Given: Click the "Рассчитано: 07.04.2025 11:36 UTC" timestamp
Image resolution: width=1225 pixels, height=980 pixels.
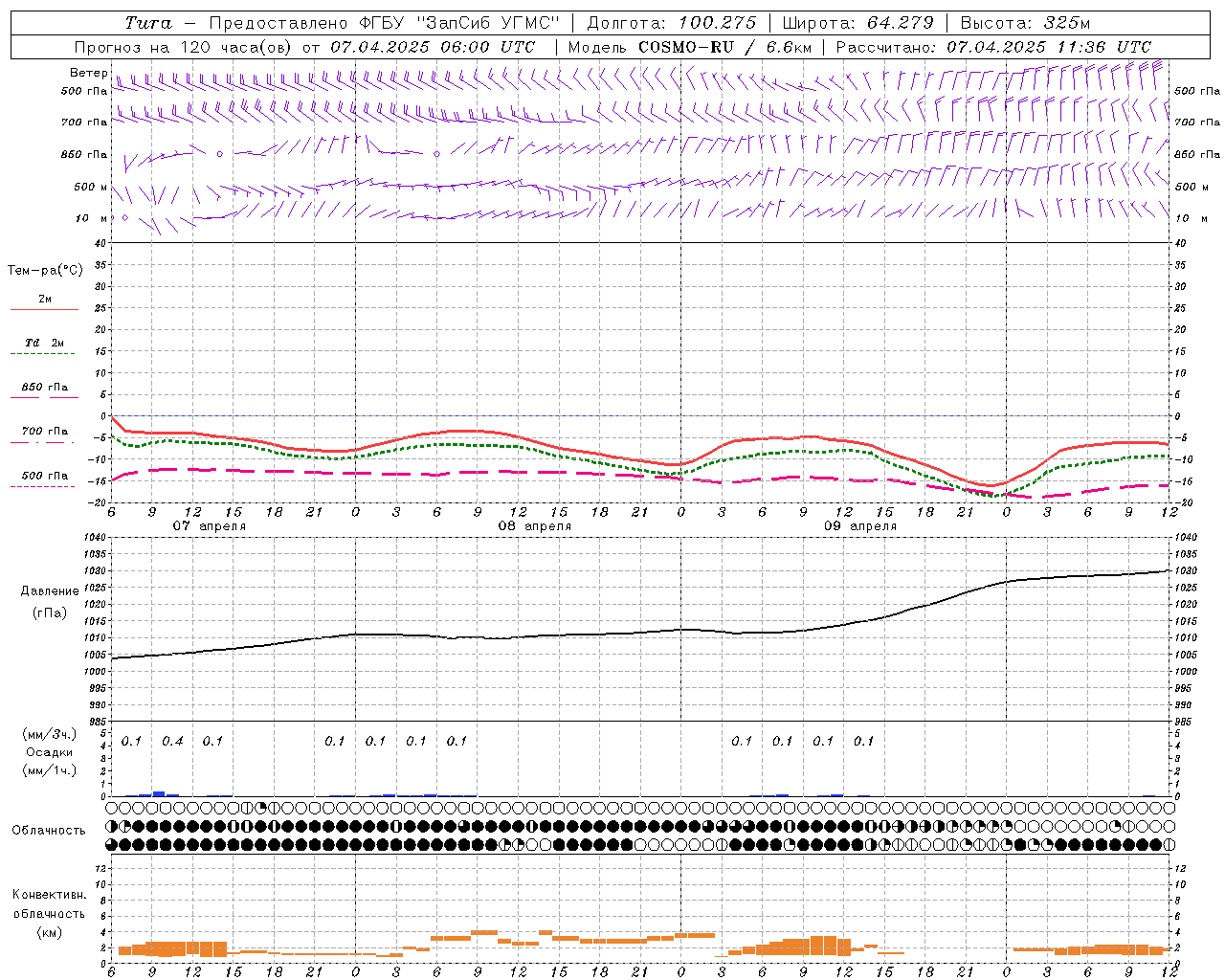Looking at the screenshot, I should [x=993, y=47].
